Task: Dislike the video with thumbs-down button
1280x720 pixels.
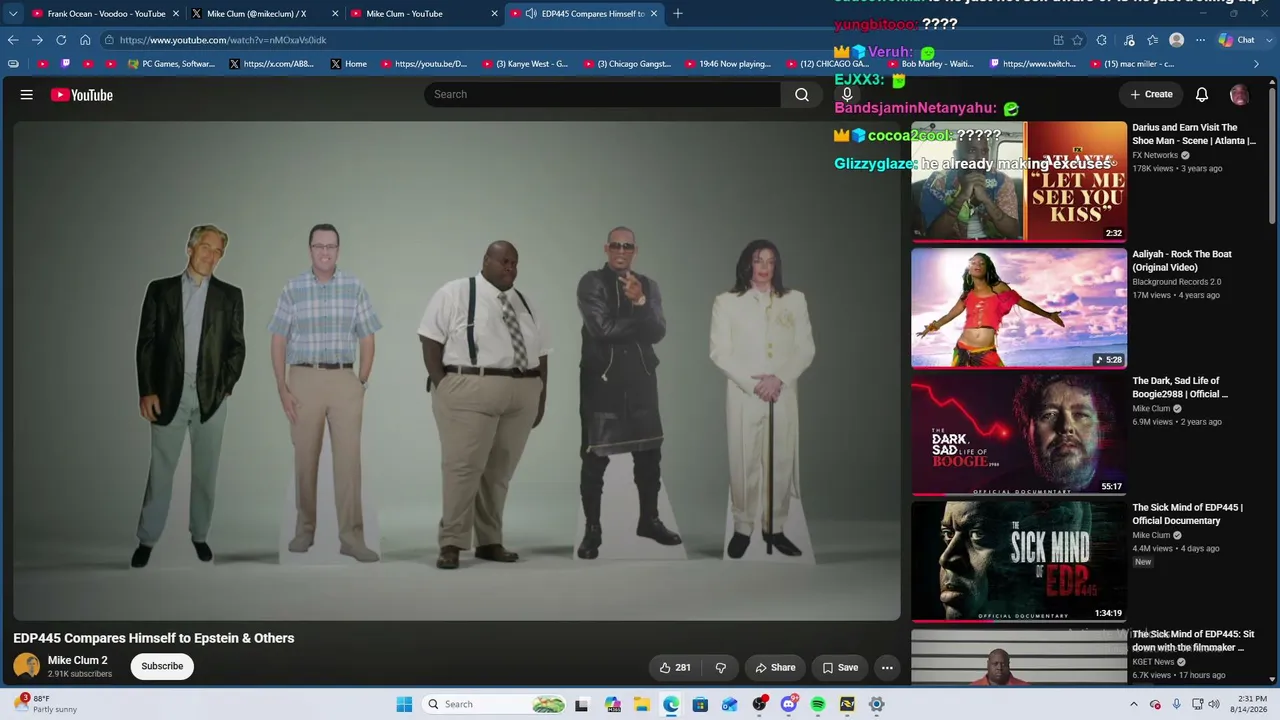Action: click(x=721, y=667)
